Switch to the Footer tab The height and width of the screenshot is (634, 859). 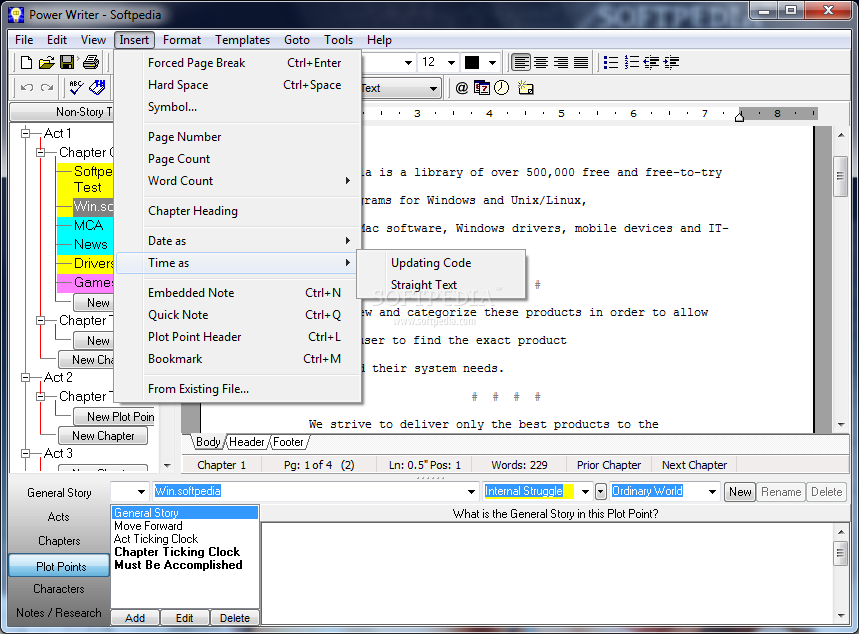288,442
